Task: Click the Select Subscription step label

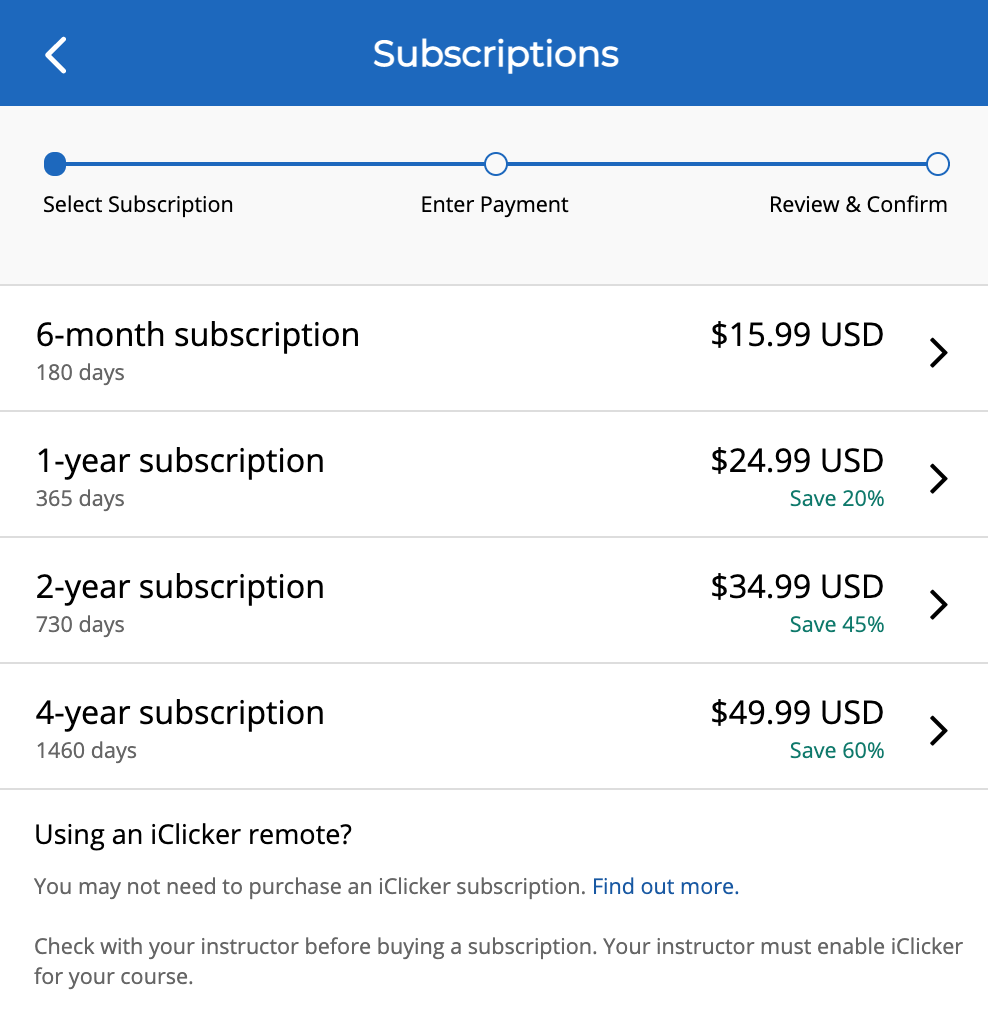Action: (138, 204)
